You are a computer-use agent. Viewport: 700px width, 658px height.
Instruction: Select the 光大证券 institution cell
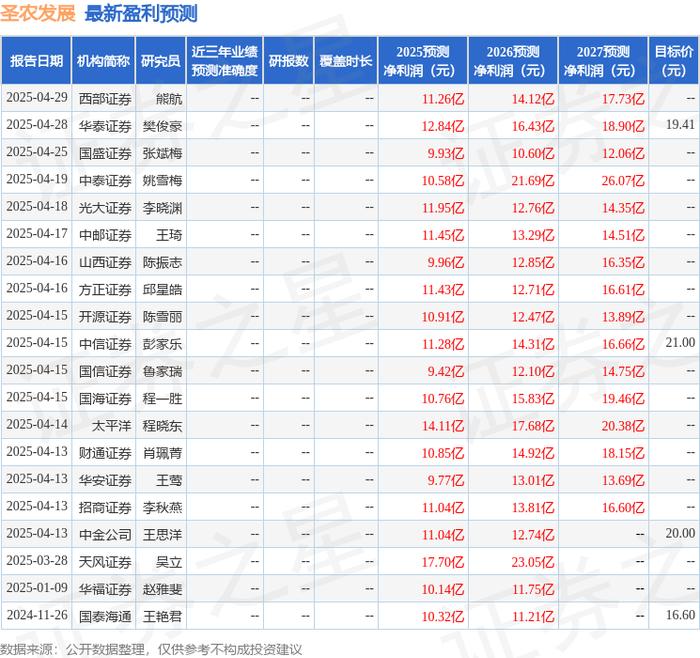[105, 208]
